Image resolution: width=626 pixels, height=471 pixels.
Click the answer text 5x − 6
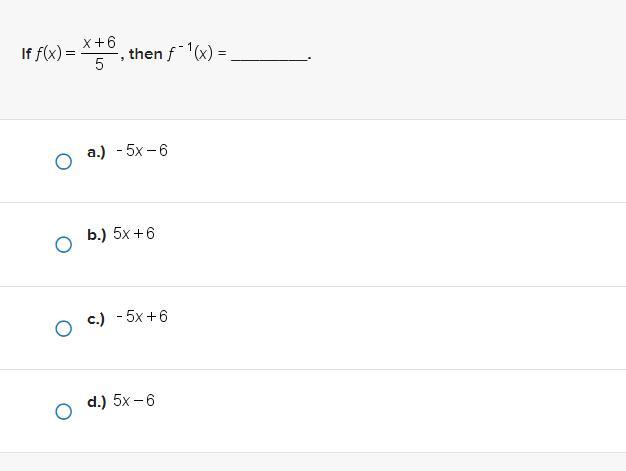(134, 401)
